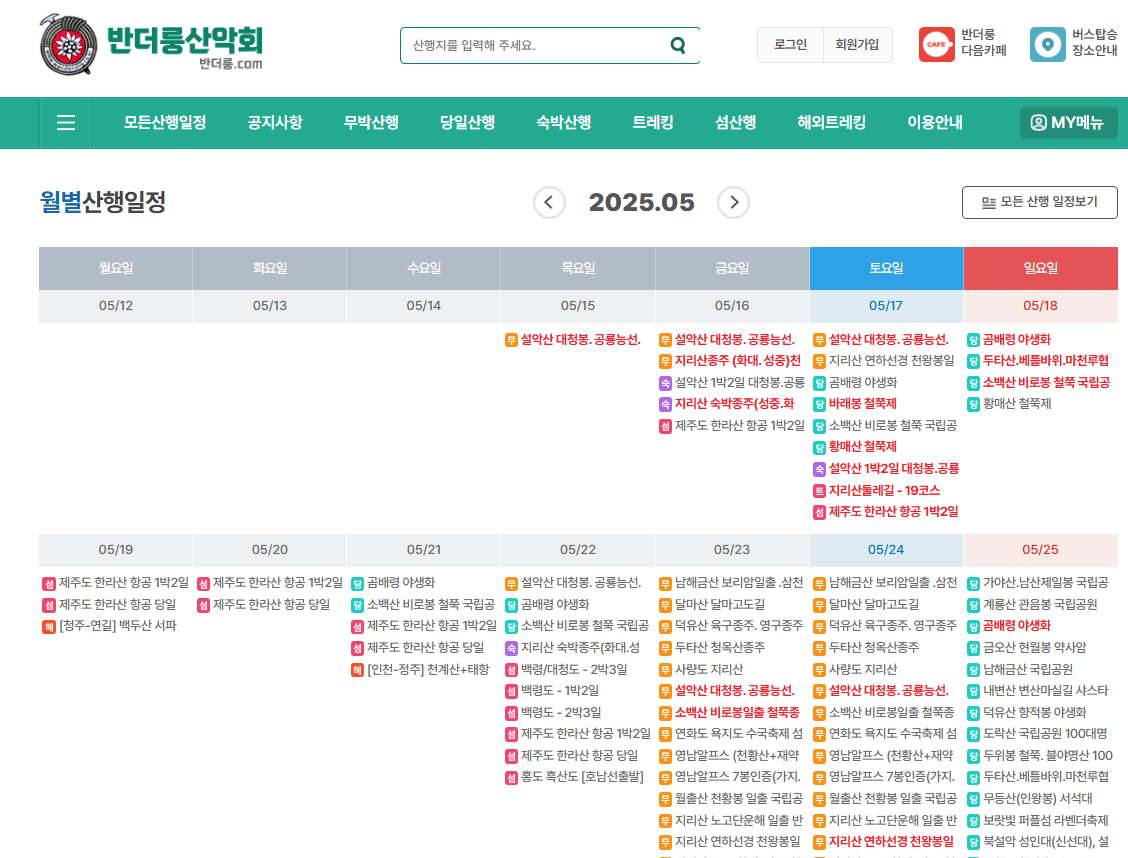The width and height of the screenshot is (1128, 858).
Task: Open the 반더룽 다음카페 cafe icon
Action: [936, 45]
